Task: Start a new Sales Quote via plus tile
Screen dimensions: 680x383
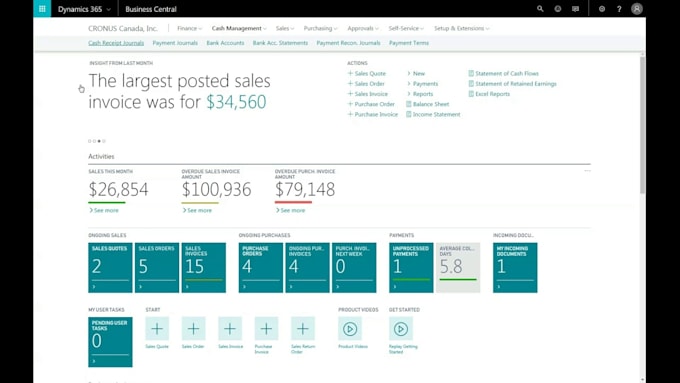Action: (157, 329)
